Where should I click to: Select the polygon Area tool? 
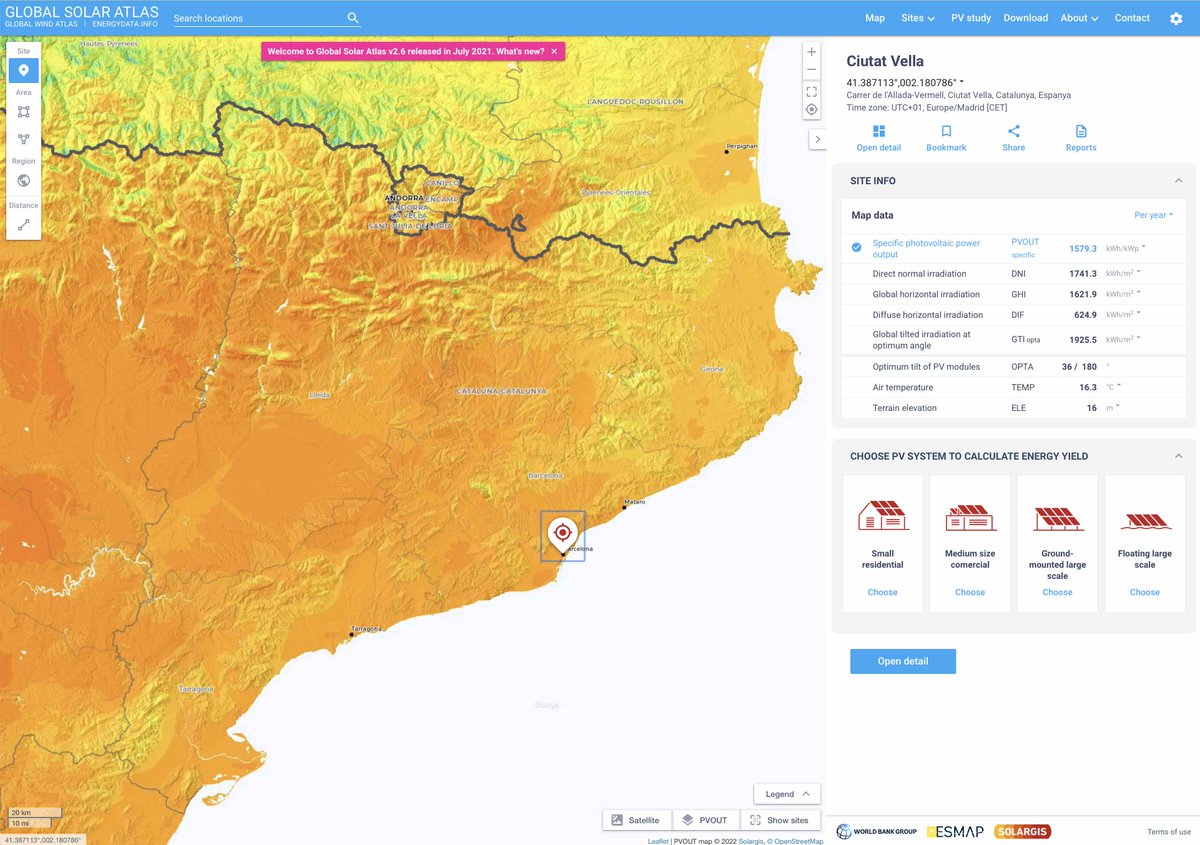(x=24, y=139)
